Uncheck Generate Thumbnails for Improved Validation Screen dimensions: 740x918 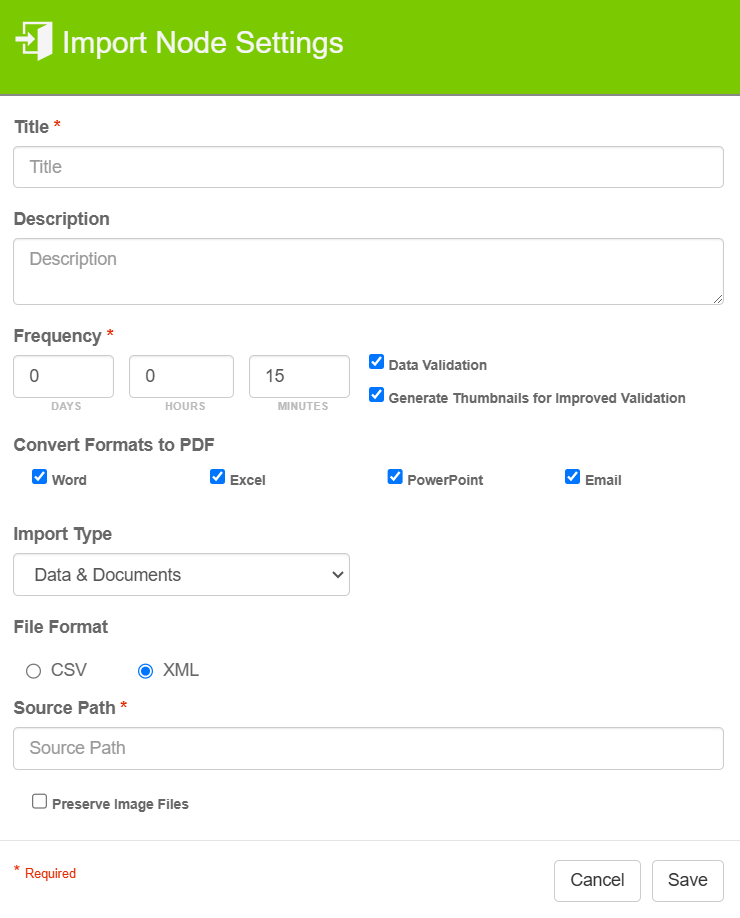[x=375, y=395]
